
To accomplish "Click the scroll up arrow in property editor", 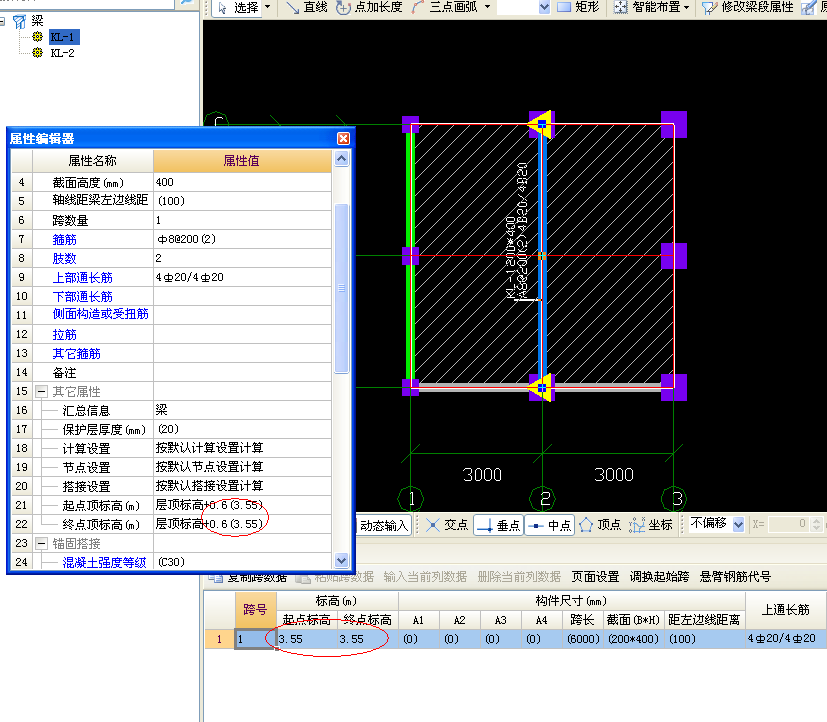I will (342, 158).
